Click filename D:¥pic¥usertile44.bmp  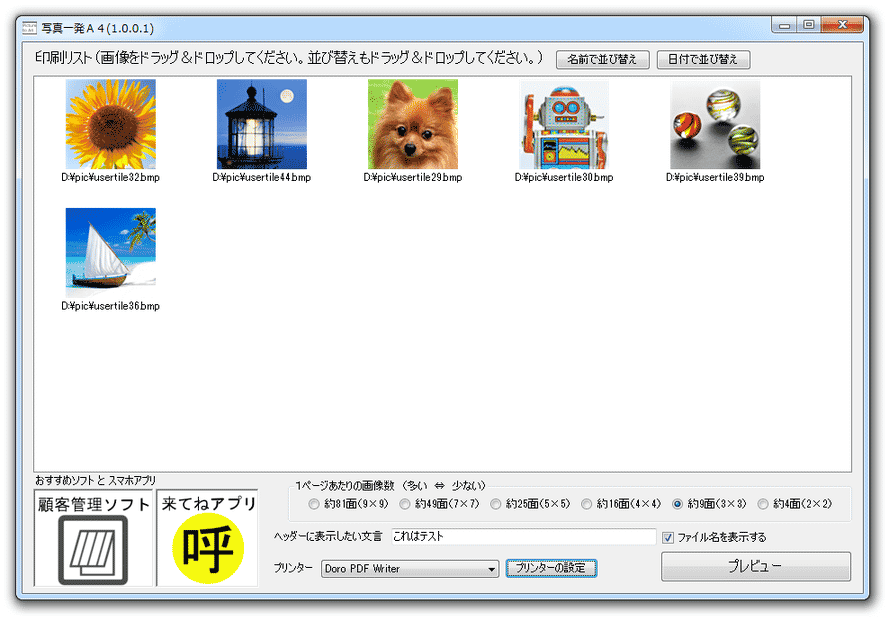click(x=262, y=178)
